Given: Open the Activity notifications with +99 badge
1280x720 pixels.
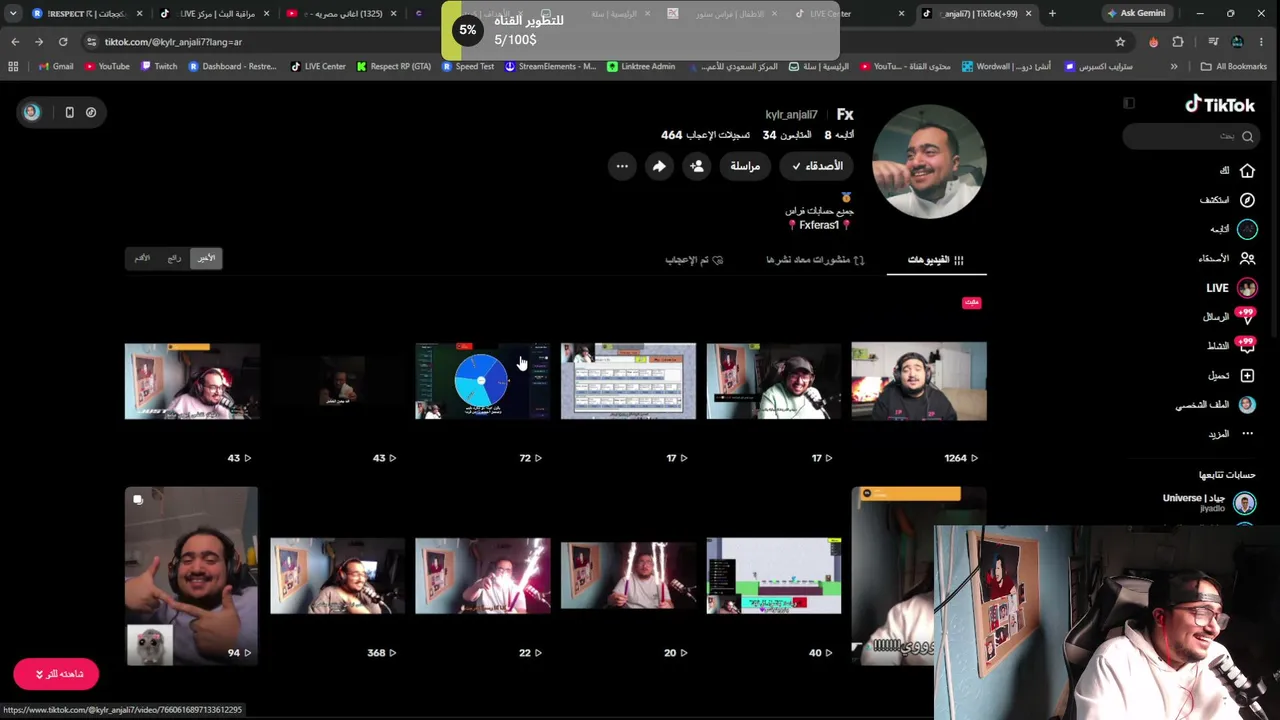Looking at the screenshot, I should [x=1230, y=346].
